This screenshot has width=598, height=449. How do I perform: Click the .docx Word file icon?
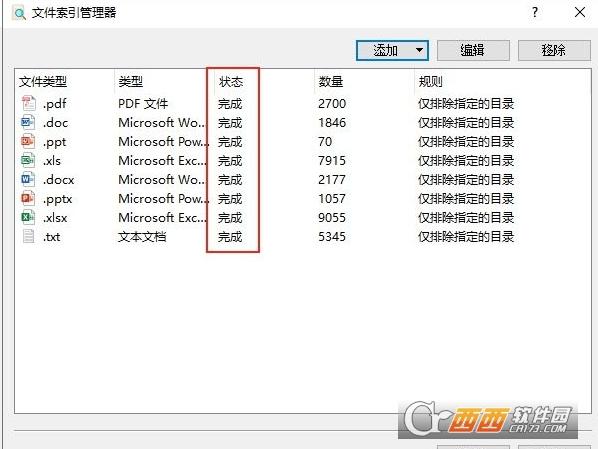[x=28, y=179]
